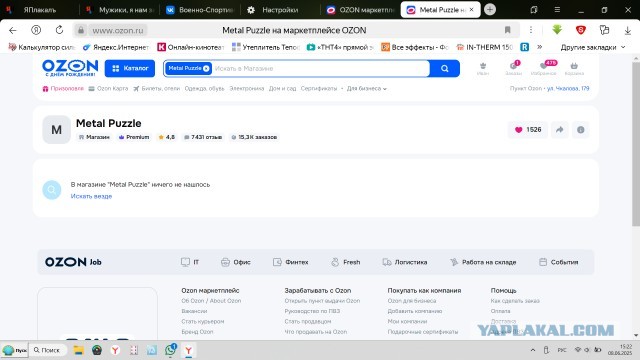
Task: Open Калькулятор bookmark
Action: [x=42, y=47]
